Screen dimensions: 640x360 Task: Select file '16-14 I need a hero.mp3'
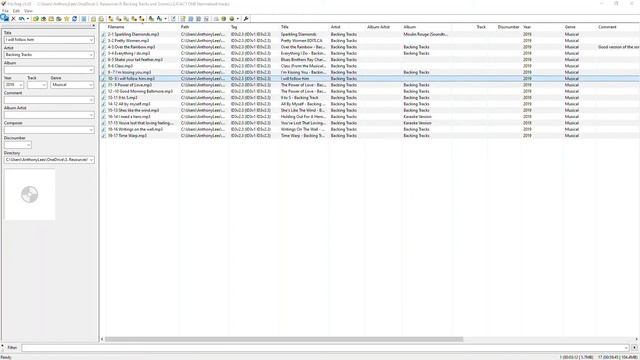click(129, 117)
